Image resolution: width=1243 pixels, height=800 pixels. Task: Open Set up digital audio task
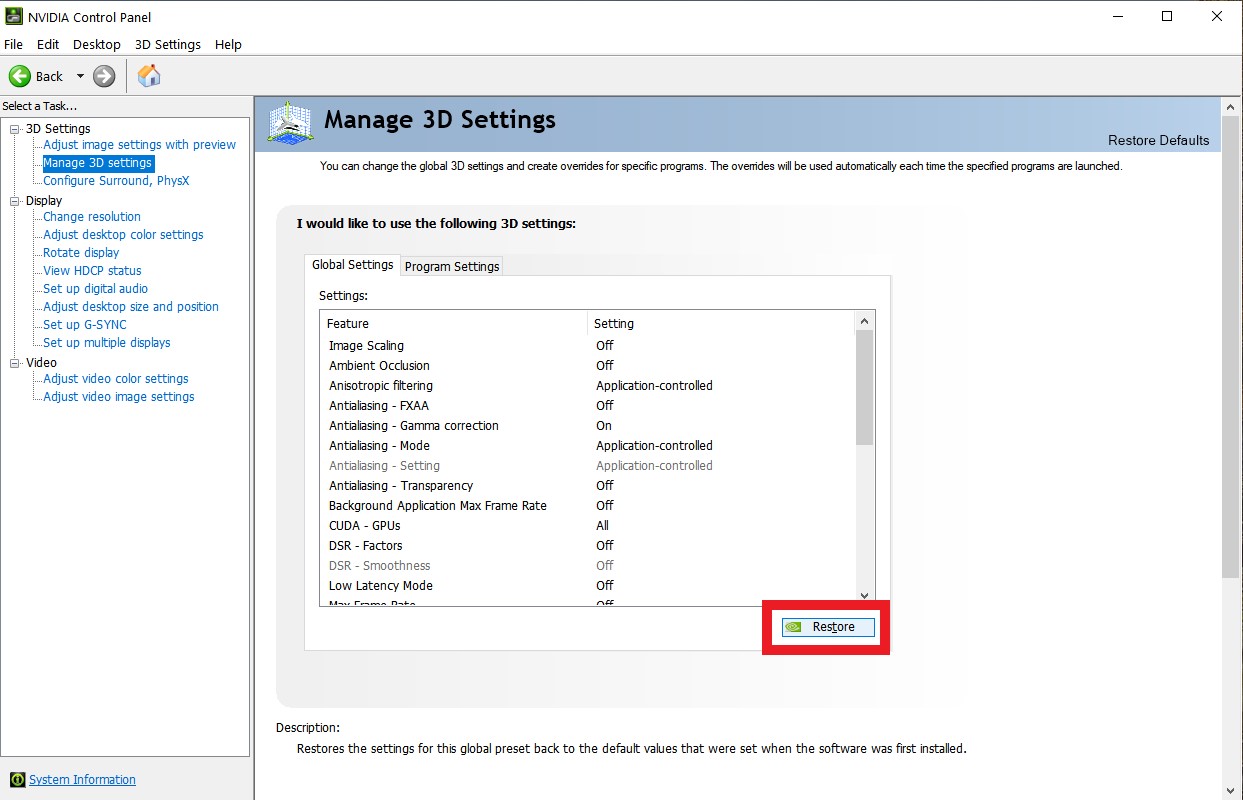[x=96, y=289]
